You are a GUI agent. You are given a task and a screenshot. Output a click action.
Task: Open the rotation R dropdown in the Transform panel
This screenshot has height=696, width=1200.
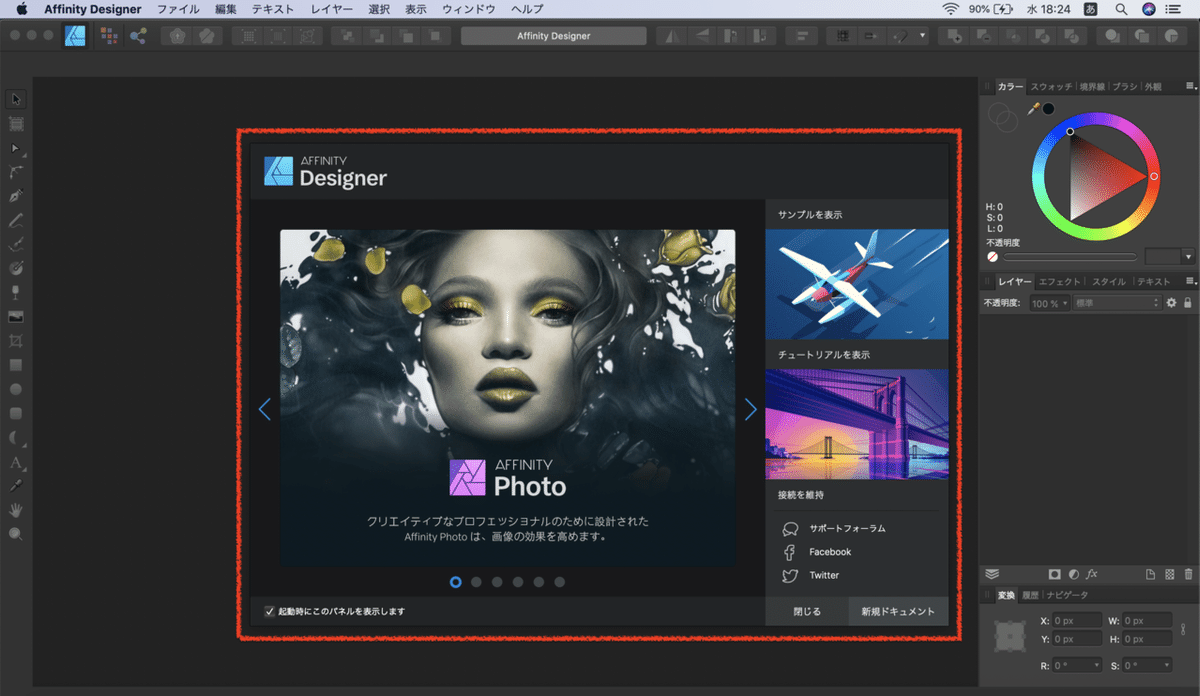pos(1097,665)
